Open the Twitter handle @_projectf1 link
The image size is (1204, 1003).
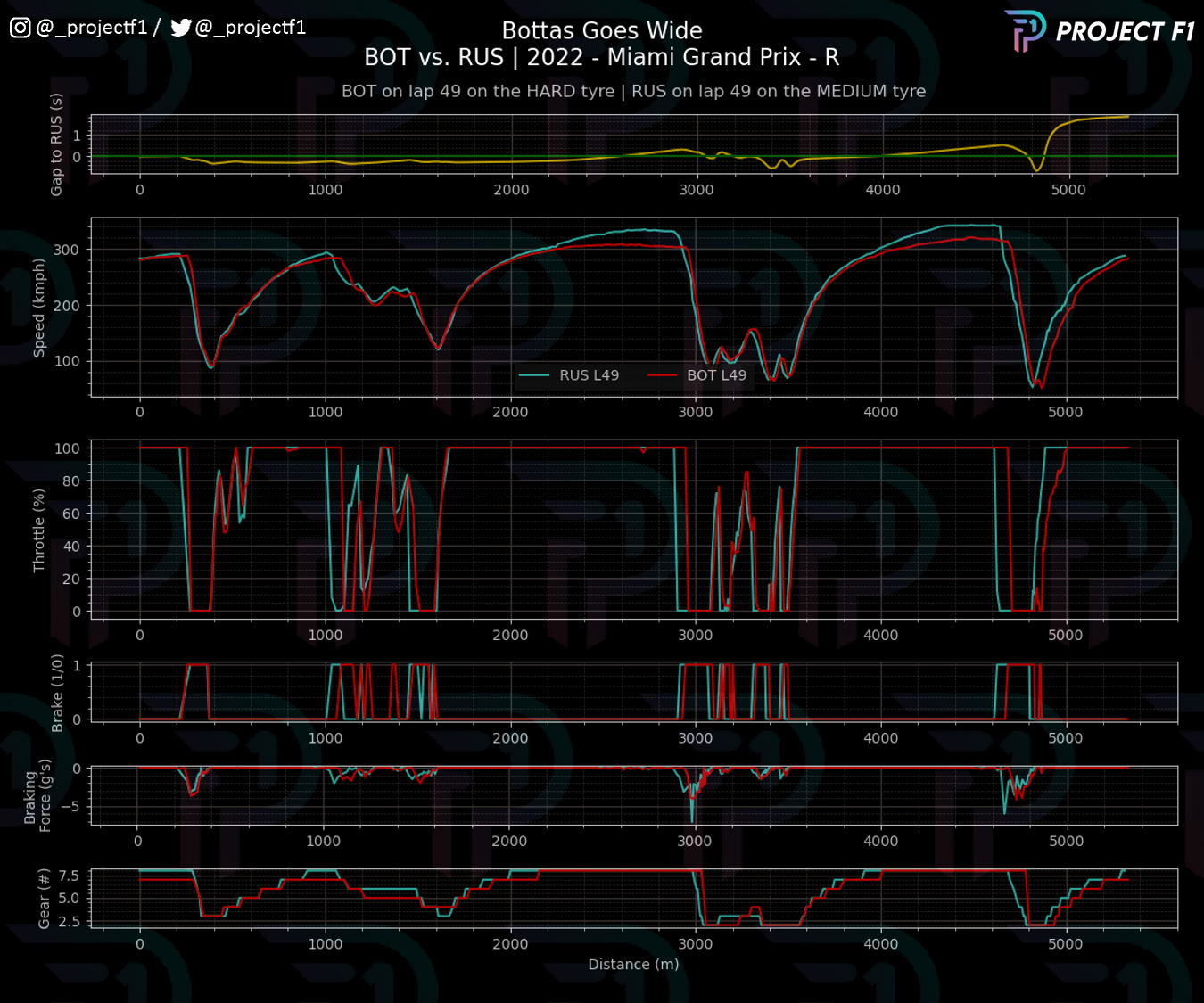(251, 28)
